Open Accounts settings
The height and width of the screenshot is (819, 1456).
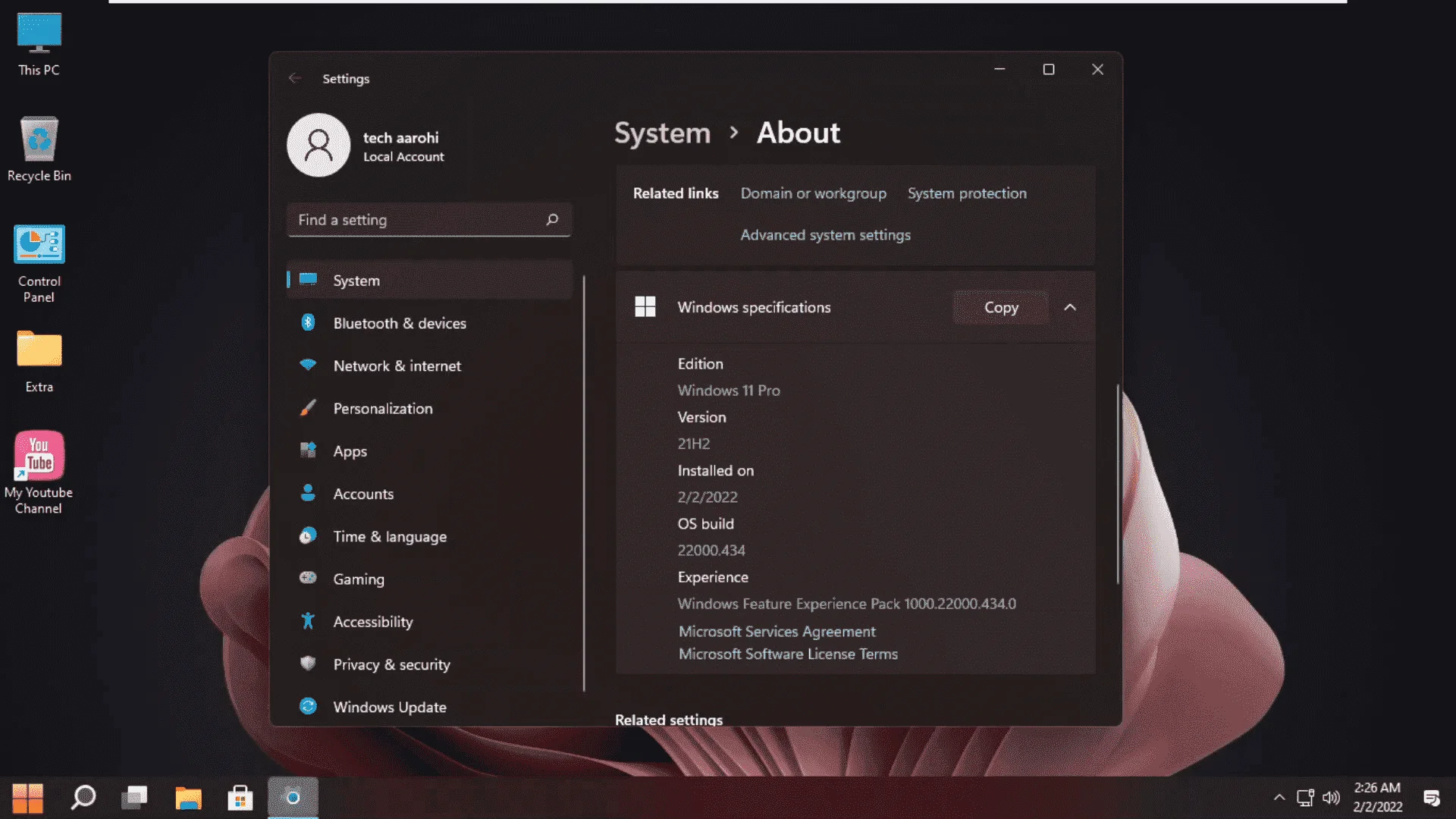(429, 494)
